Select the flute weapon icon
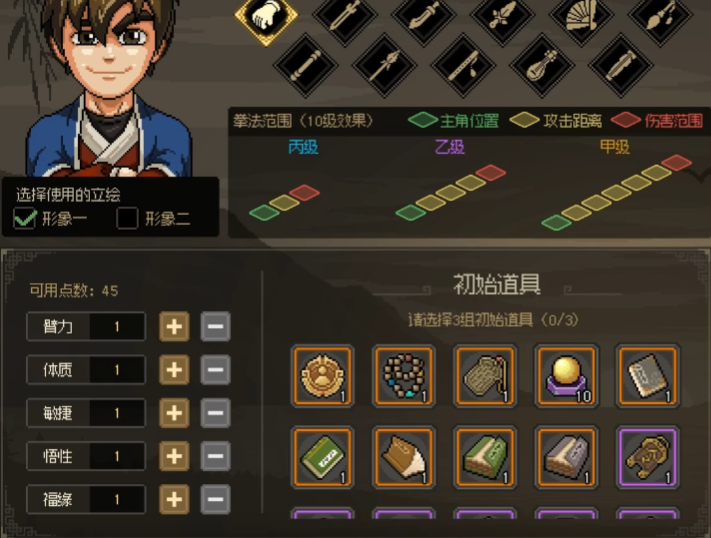Screen dimensions: 711x538 pyautogui.click(x=463, y=65)
